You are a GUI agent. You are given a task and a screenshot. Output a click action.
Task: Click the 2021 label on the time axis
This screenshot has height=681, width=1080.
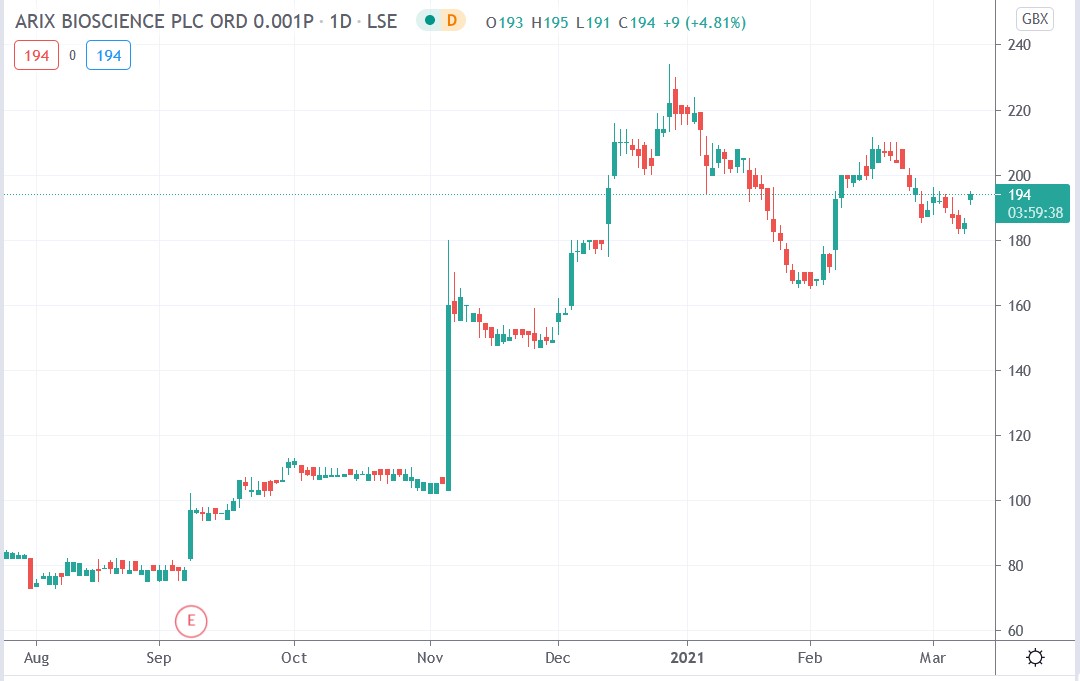(686, 659)
